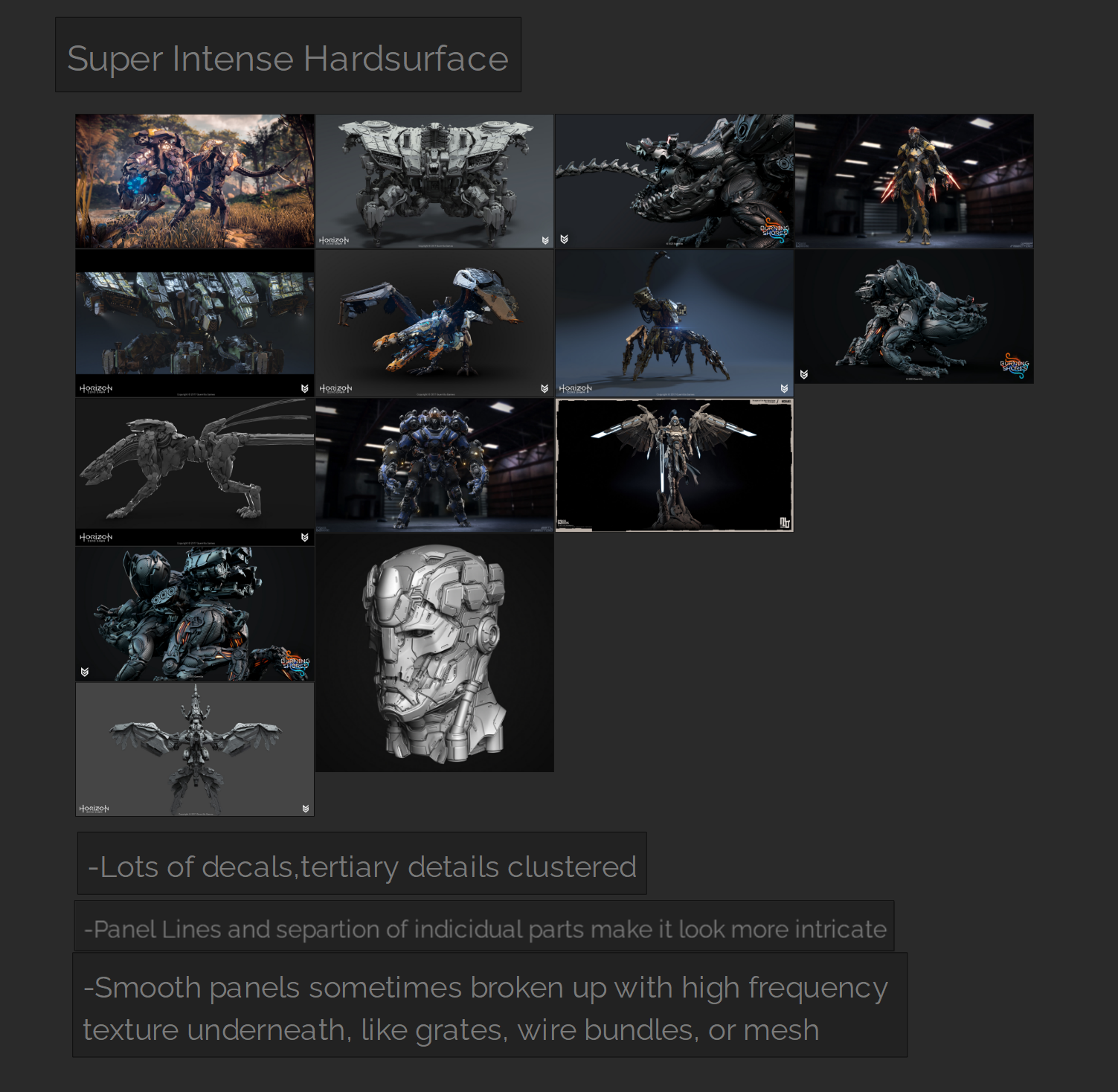Click the Burning Shores logo on dragon render
Screen dimensions: 1118x1092
coord(774,231)
